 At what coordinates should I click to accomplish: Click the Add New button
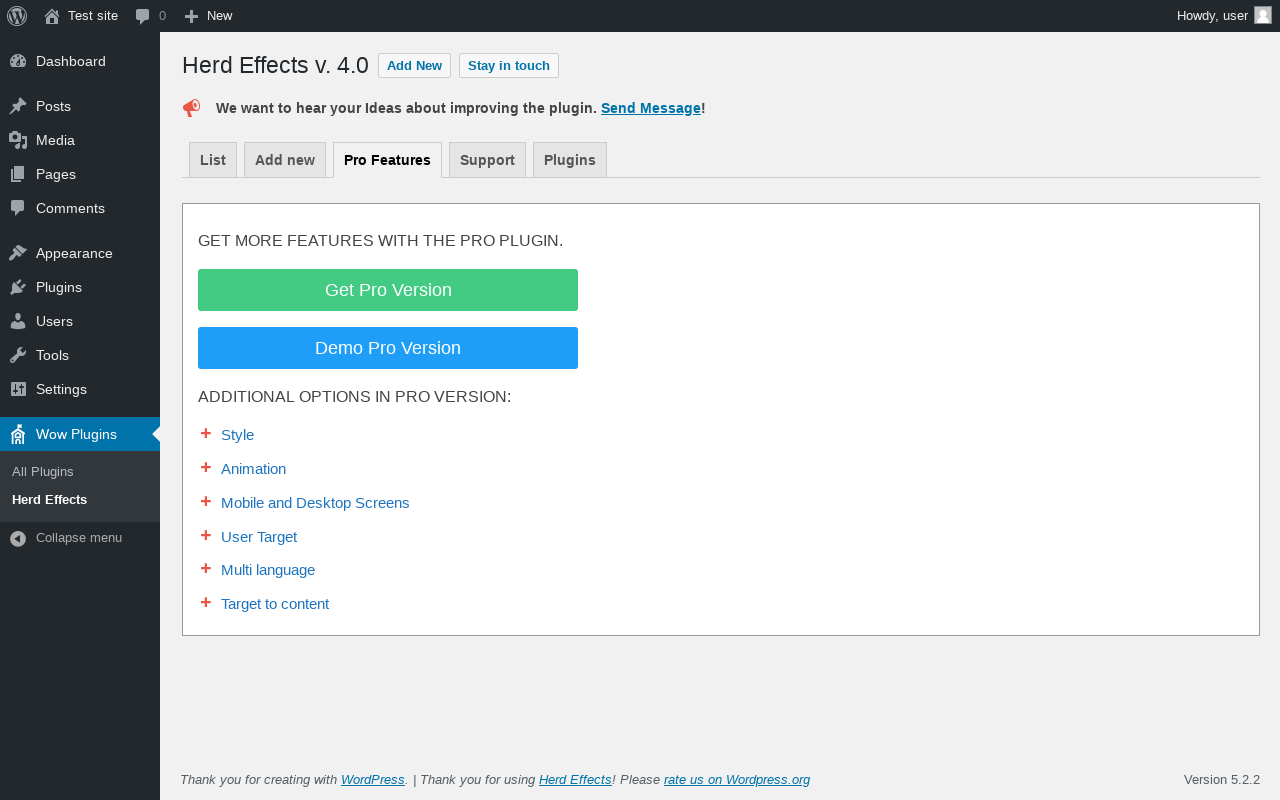point(414,65)
